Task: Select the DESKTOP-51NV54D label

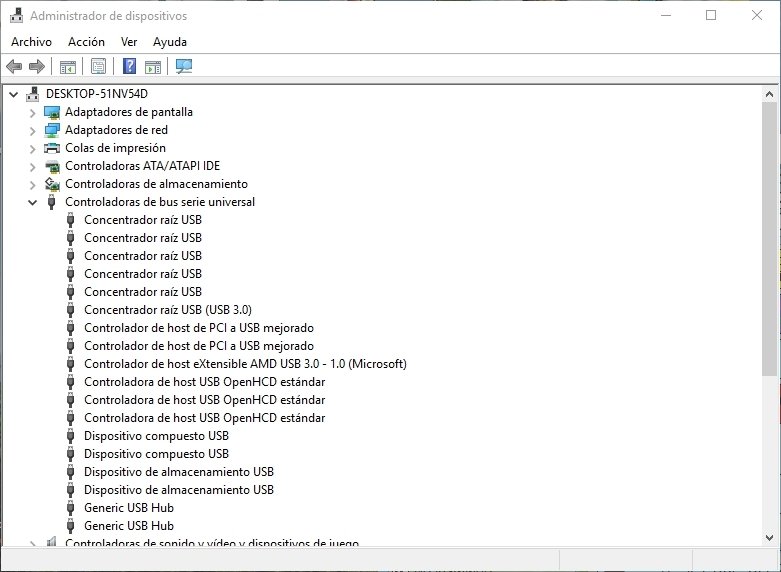Action: point(97,94)
